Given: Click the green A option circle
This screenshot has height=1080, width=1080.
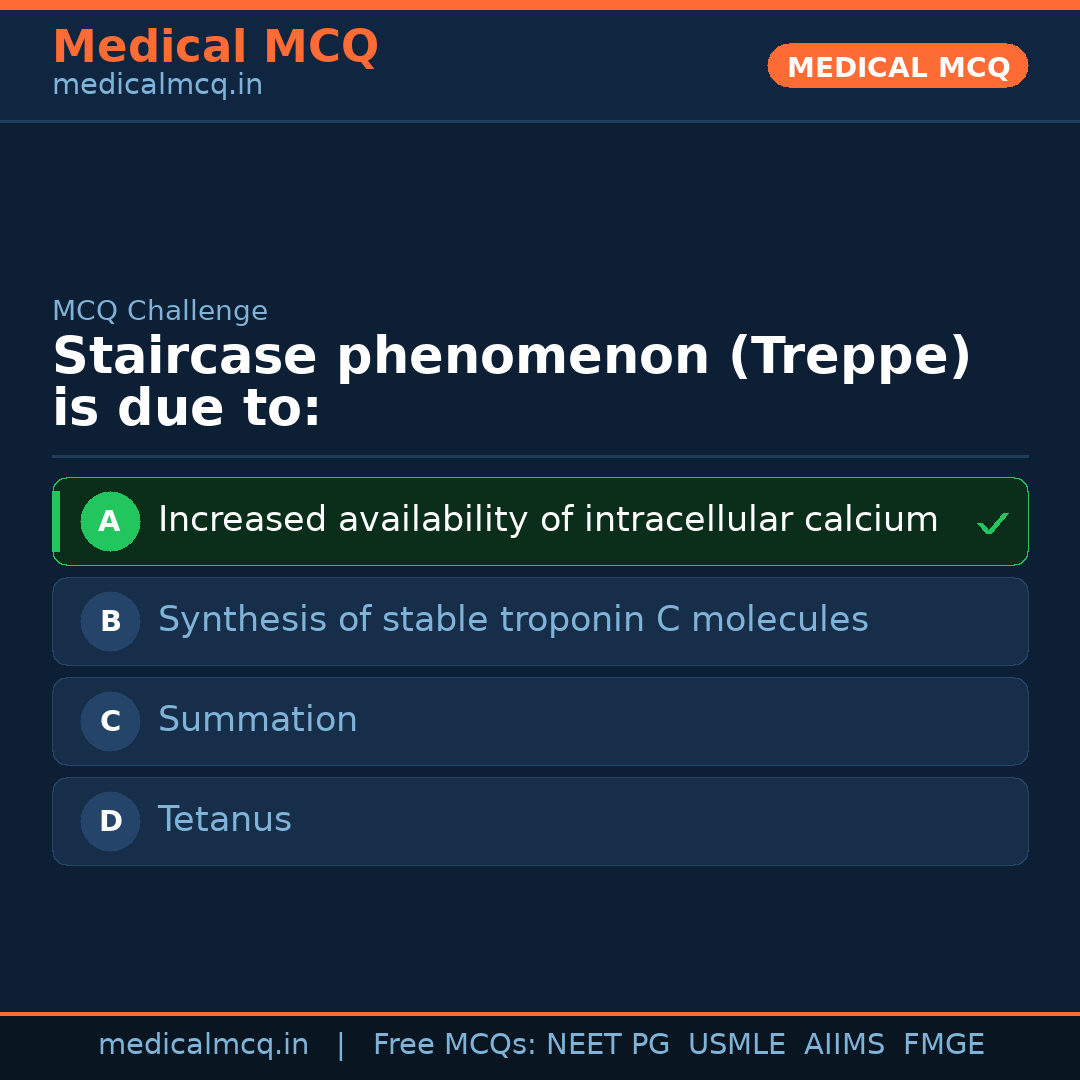Looking at the screenshot, I should 110,521.
